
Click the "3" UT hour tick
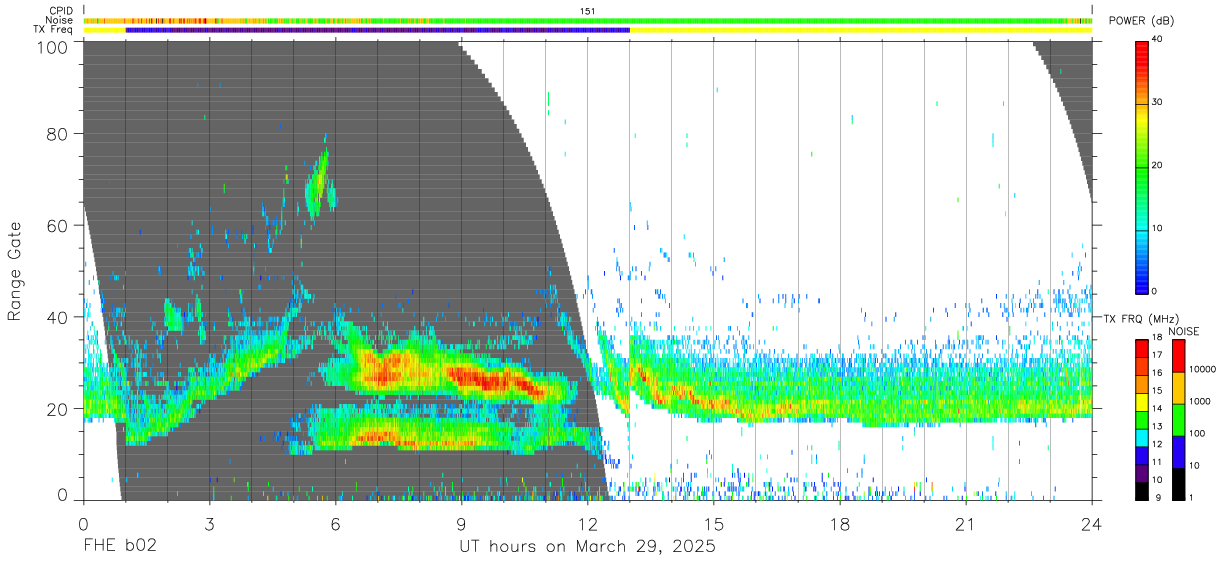coord(209,524)
